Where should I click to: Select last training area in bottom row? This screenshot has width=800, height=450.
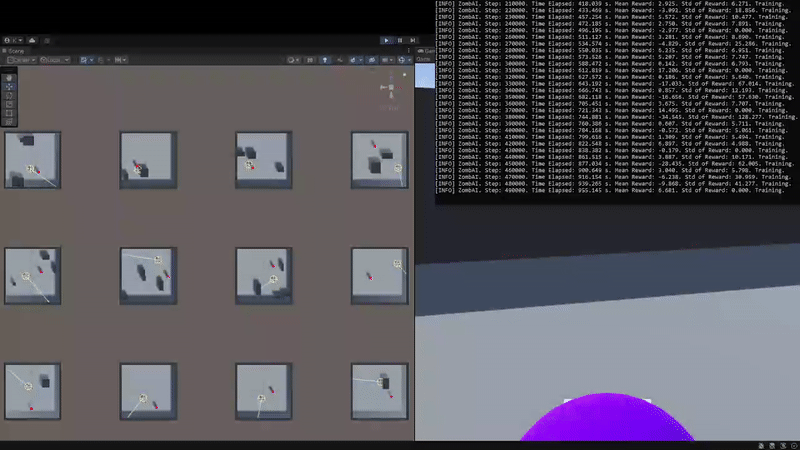pos(380,391)
